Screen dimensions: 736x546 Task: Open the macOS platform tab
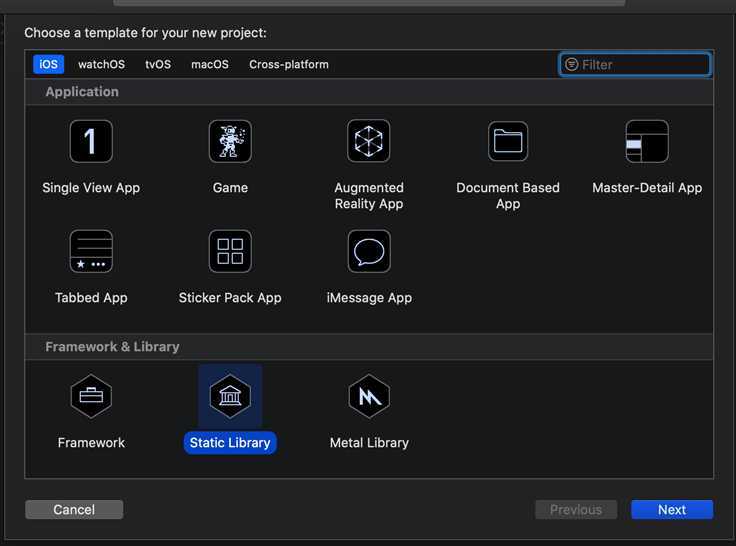coord(210,64)
